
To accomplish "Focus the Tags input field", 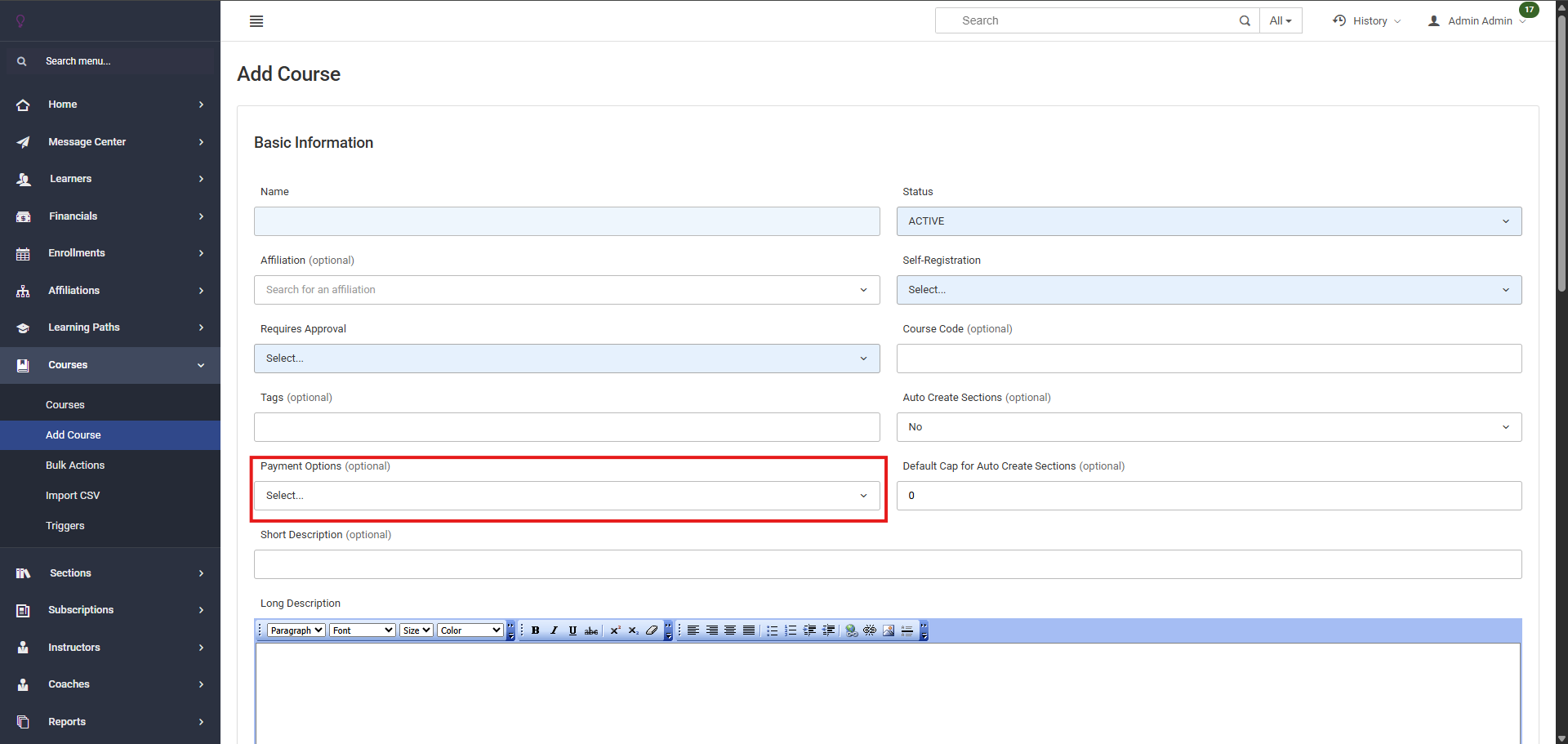I will [567, 427].
